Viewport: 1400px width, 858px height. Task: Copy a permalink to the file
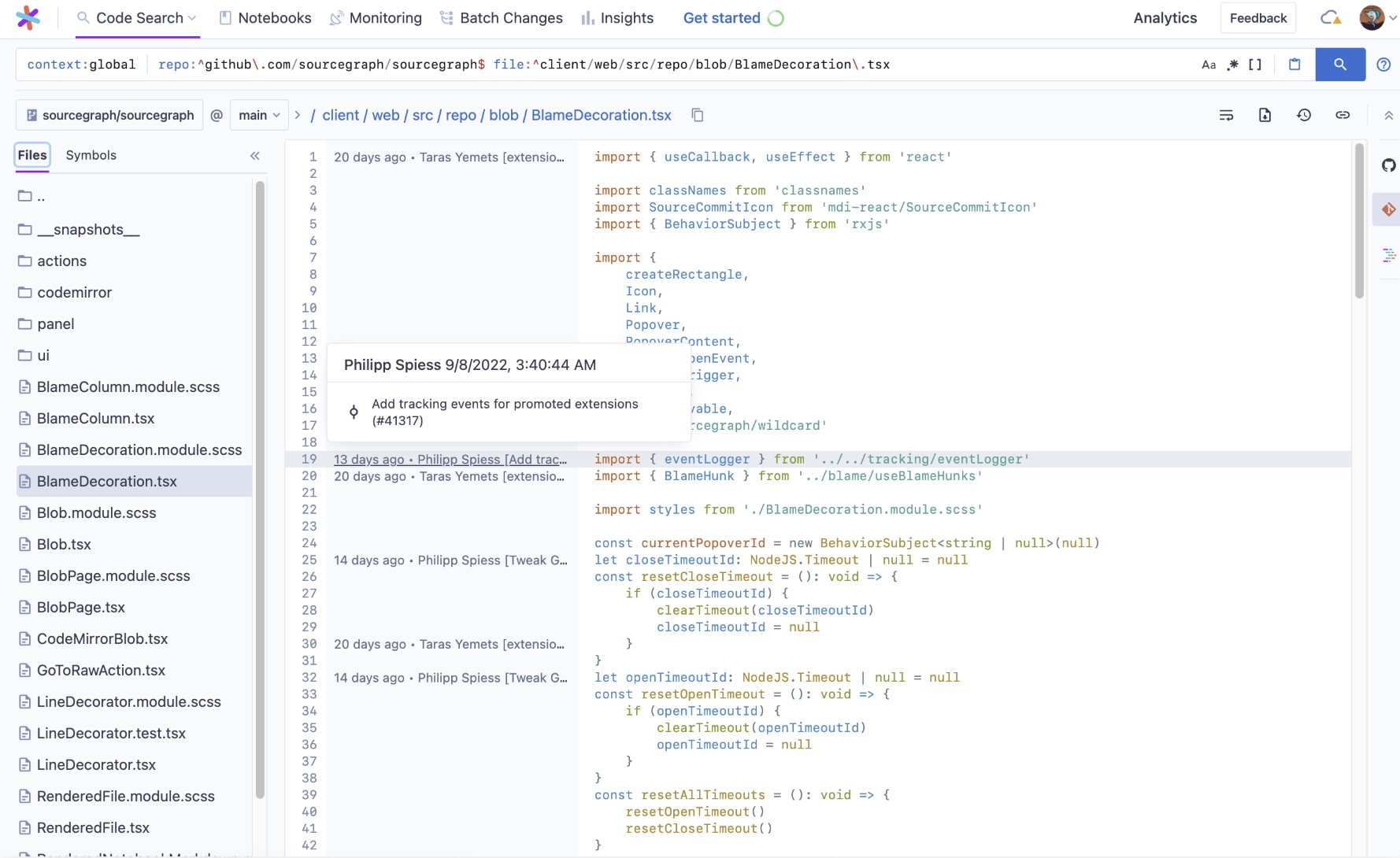(x=1343, y=115)
